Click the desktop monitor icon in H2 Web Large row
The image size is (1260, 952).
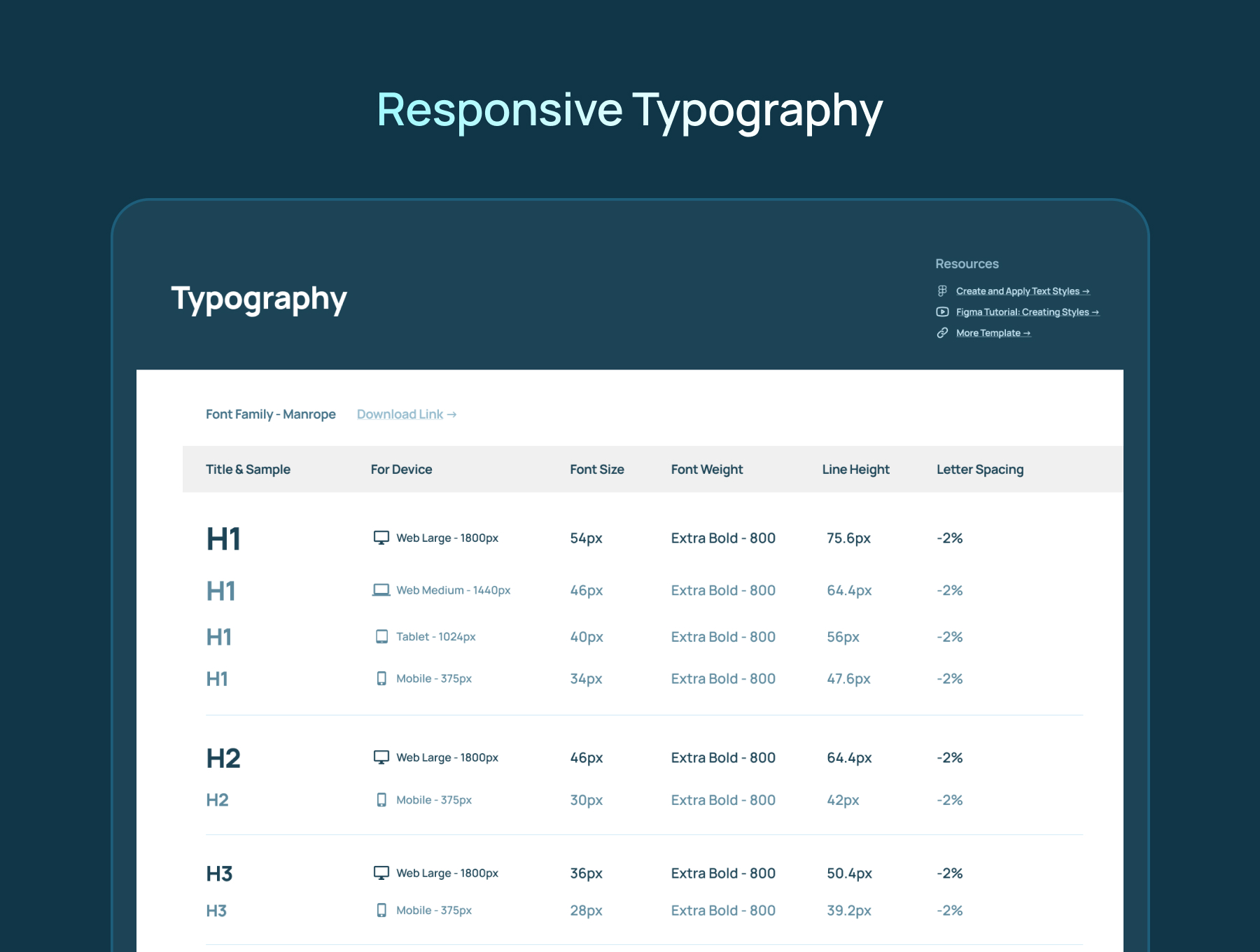pyautogui.click(x=381, y=757)
